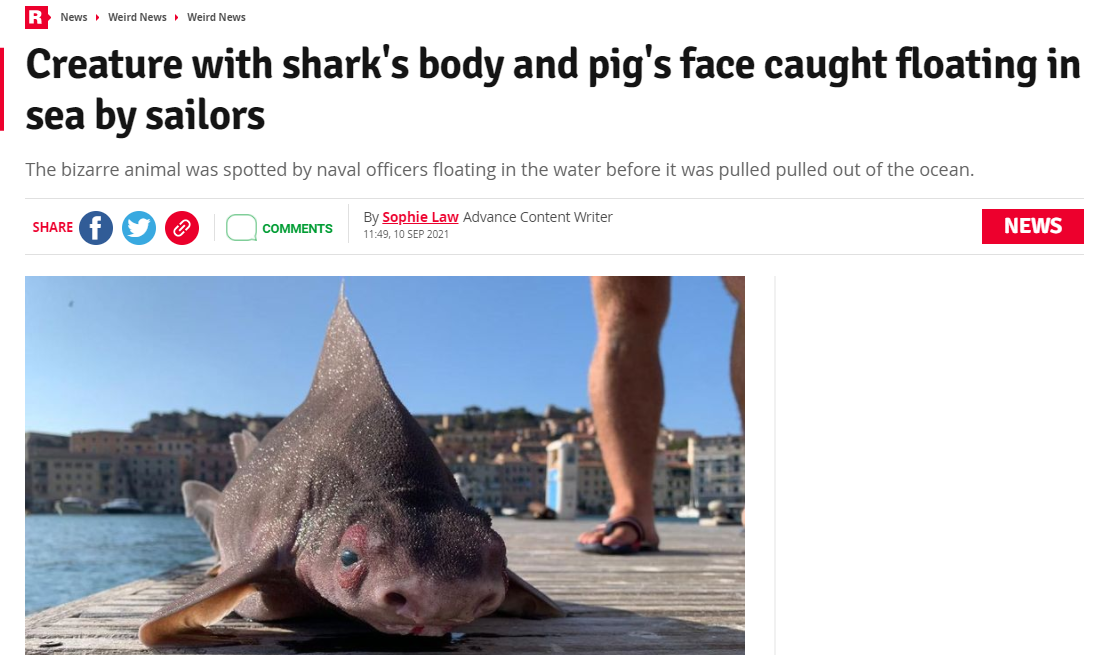This screenshot has height=655, width=1105.
Task: Click the red arrow after News breadcrumb
Action: click(97, 18)
